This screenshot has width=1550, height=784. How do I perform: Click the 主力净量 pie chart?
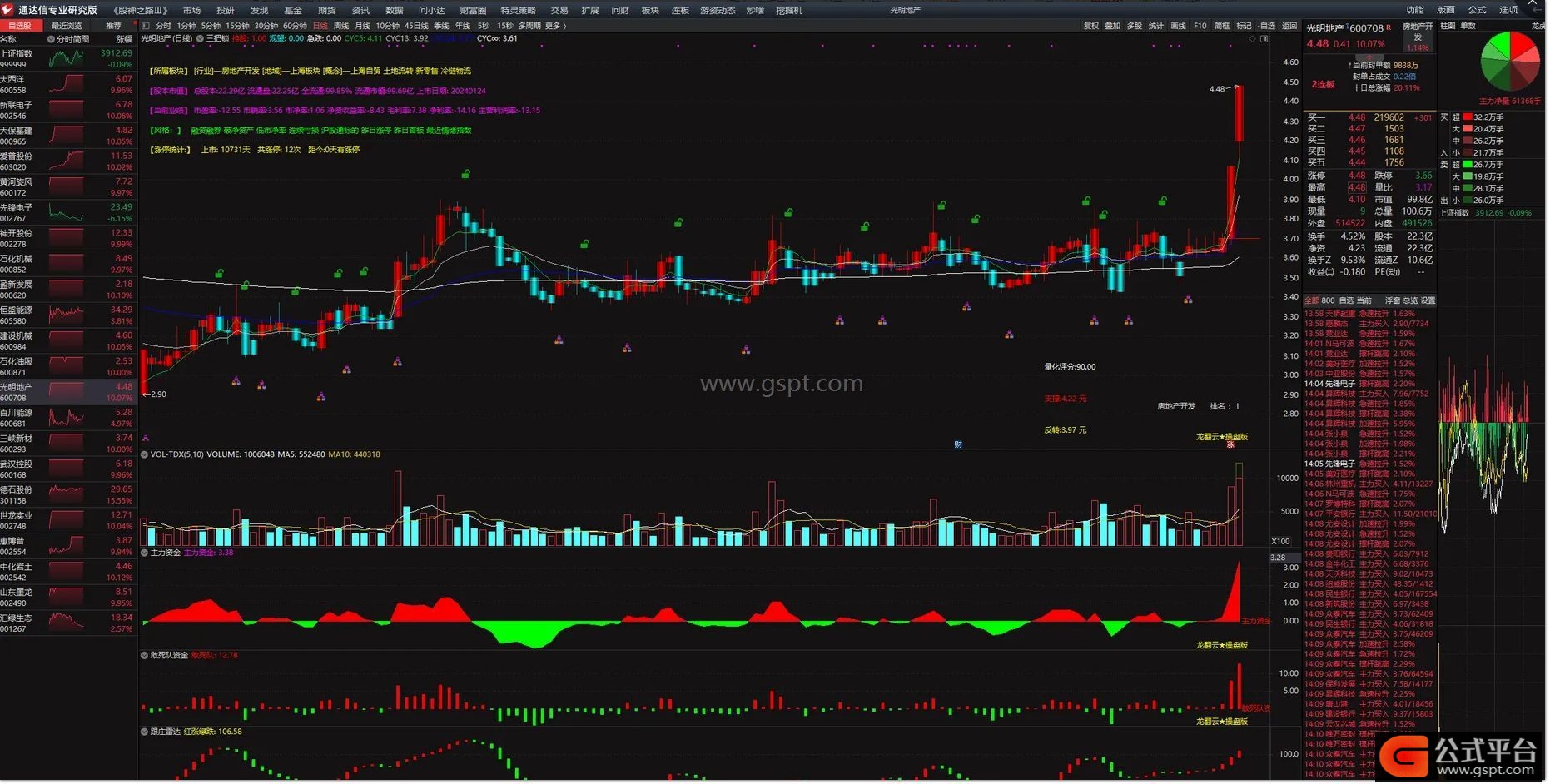click(1509, 62)
